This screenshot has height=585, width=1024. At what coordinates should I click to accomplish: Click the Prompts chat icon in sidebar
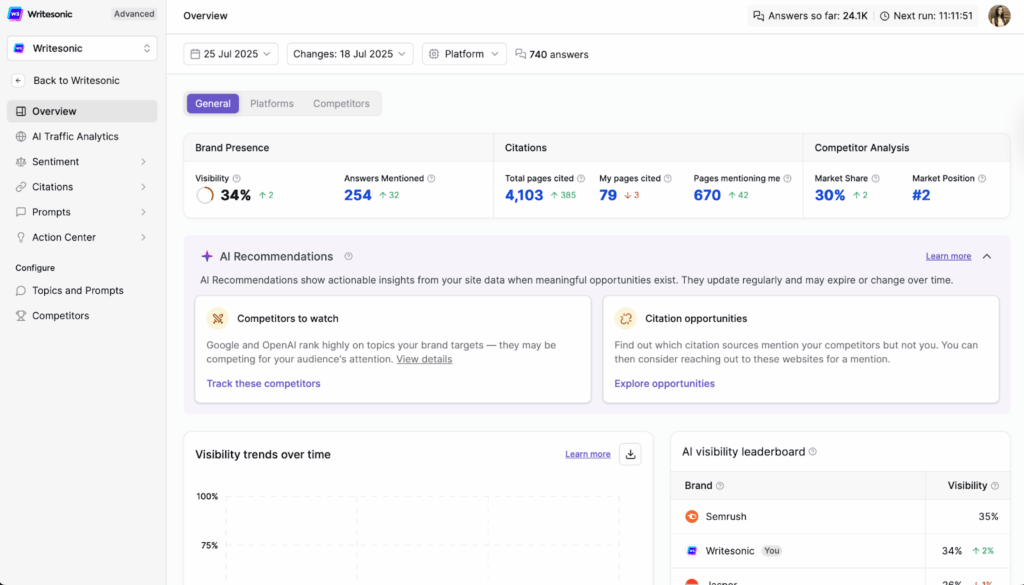click(x=21, y=212)
